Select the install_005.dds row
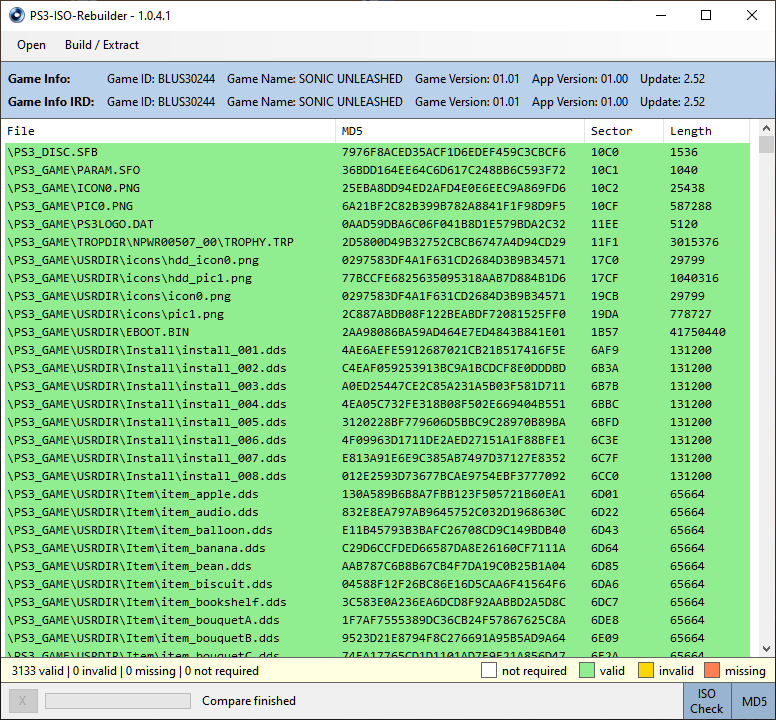776x720 pixels. [377, 422]
